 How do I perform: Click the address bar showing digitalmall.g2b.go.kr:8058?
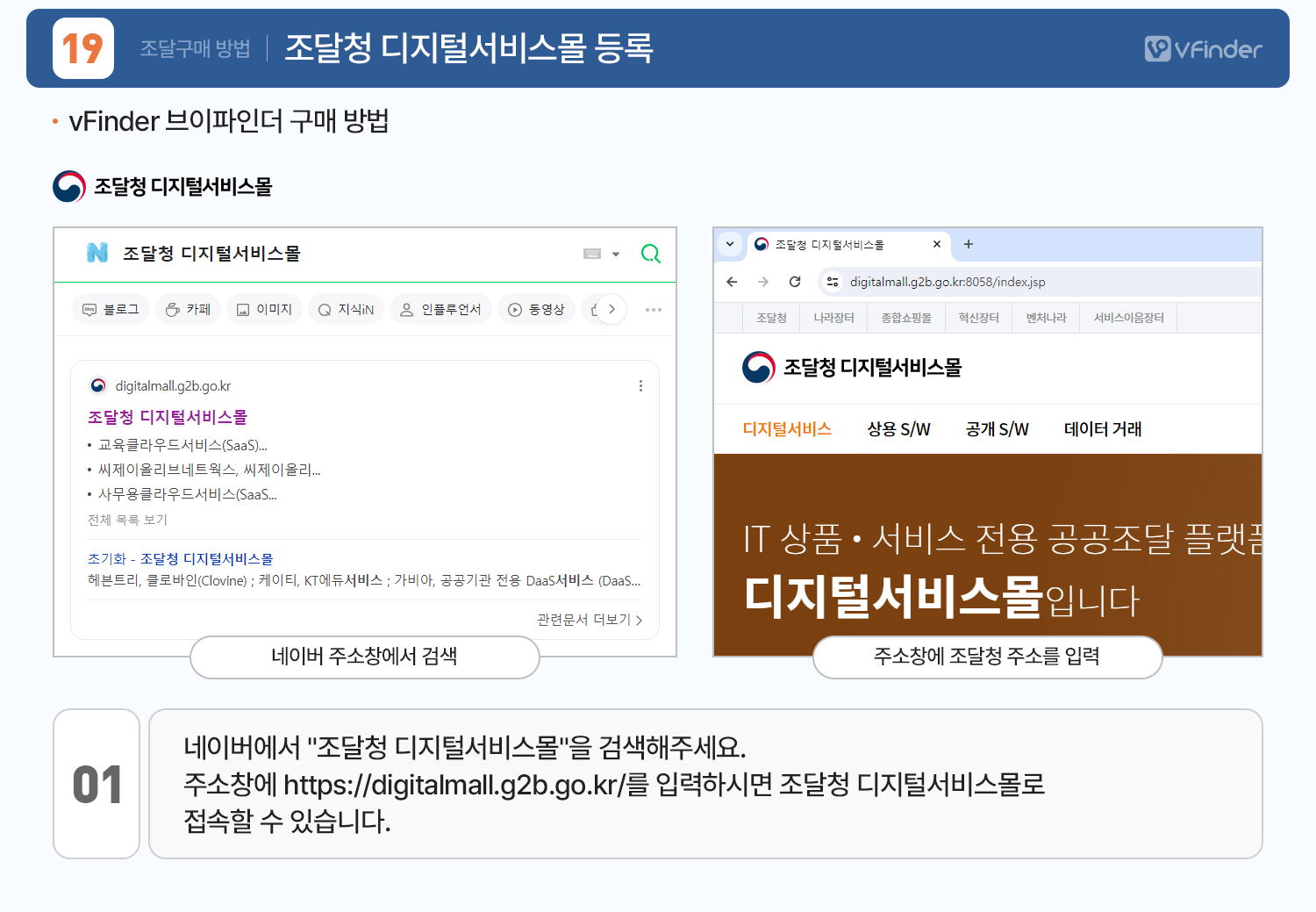pos(1040,282)
